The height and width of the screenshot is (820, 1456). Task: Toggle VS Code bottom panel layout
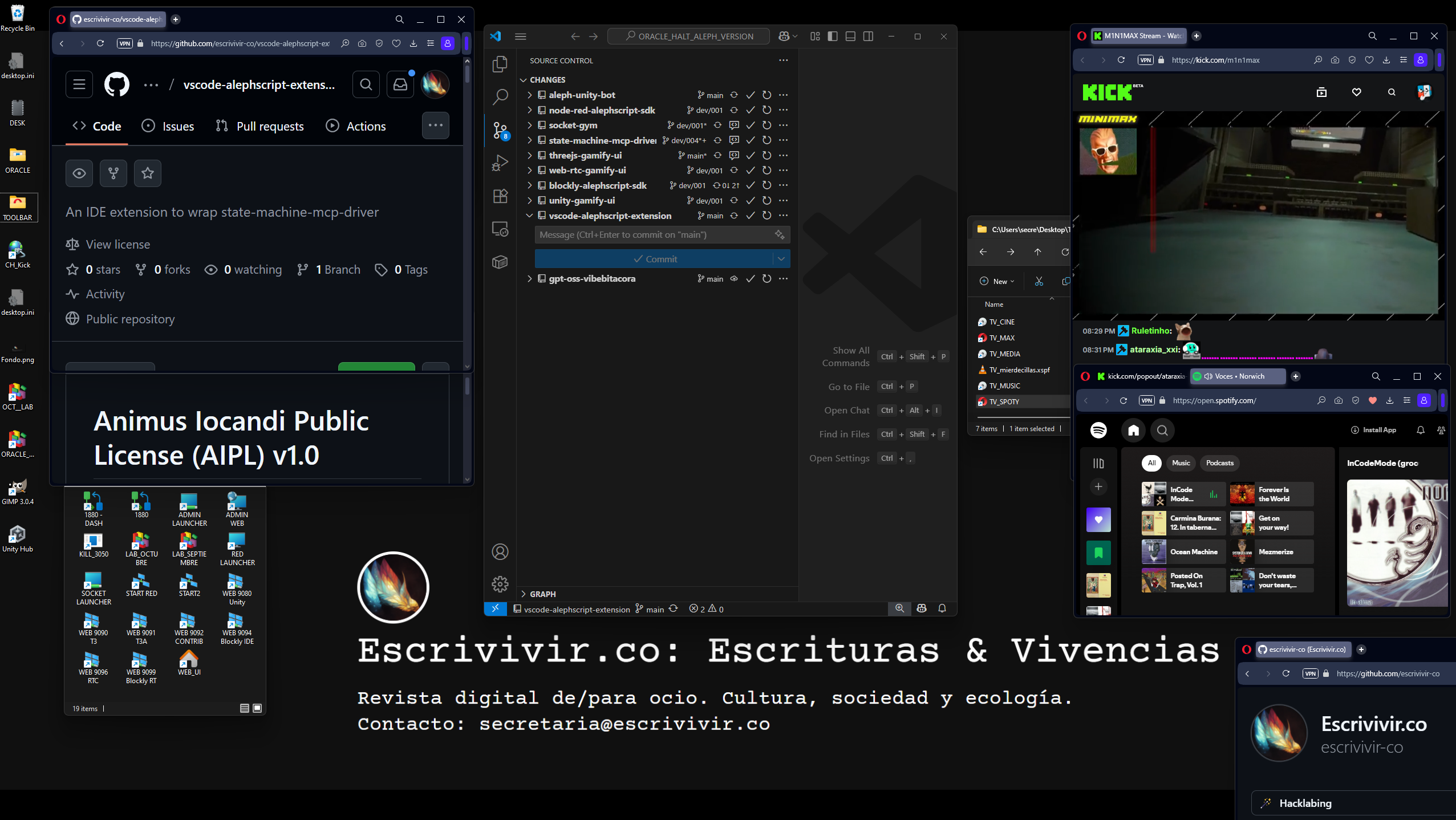pos(850,36)
